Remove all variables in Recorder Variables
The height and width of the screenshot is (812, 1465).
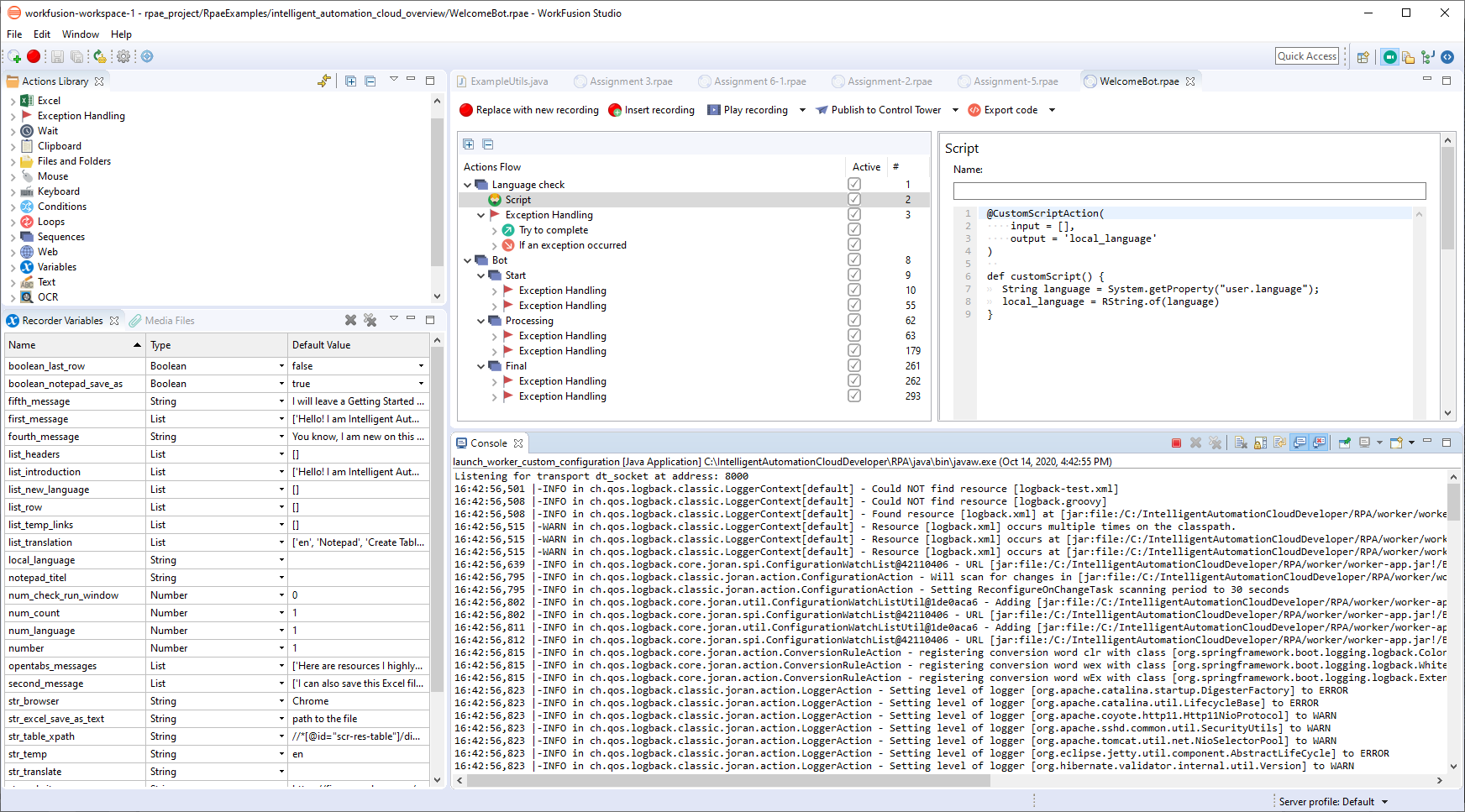click(370, 320)
